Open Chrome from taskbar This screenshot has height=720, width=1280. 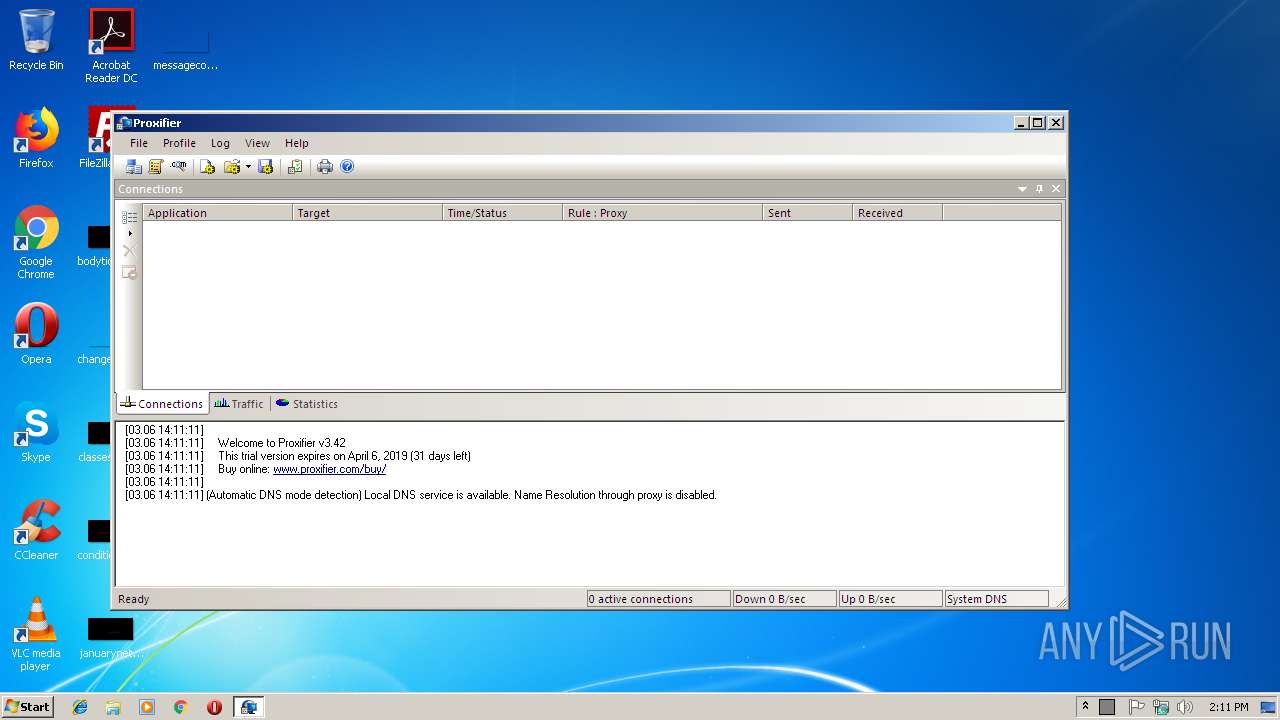(180, 707)
